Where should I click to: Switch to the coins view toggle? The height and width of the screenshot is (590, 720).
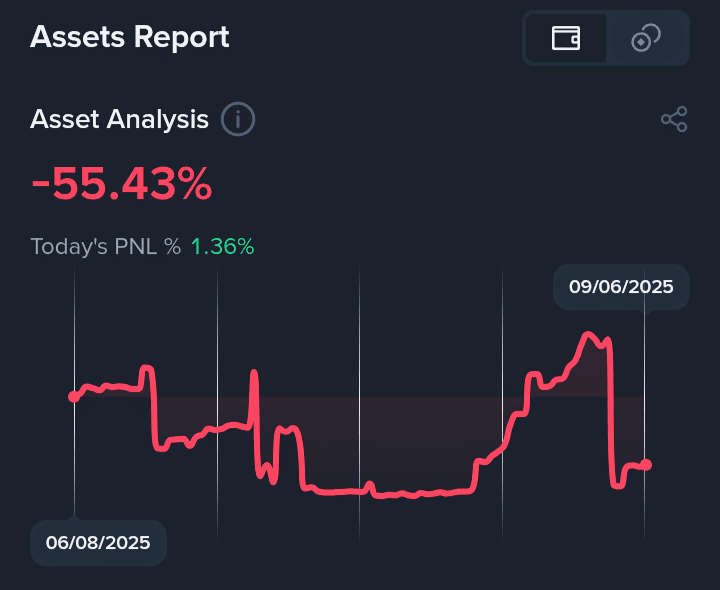point(646,38)
